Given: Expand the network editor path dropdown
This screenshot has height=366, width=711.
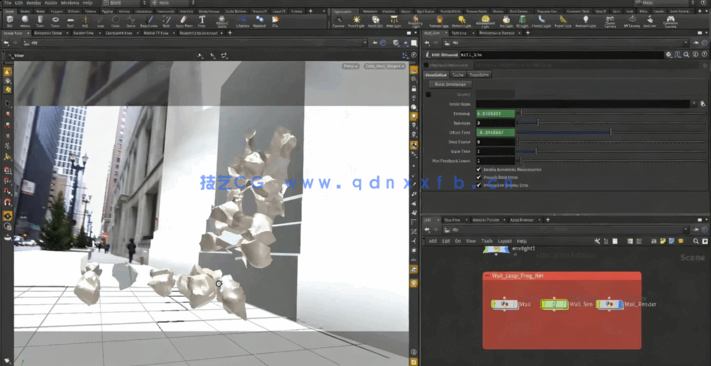Looking at the screenshot, I should [x=687, y=230].
